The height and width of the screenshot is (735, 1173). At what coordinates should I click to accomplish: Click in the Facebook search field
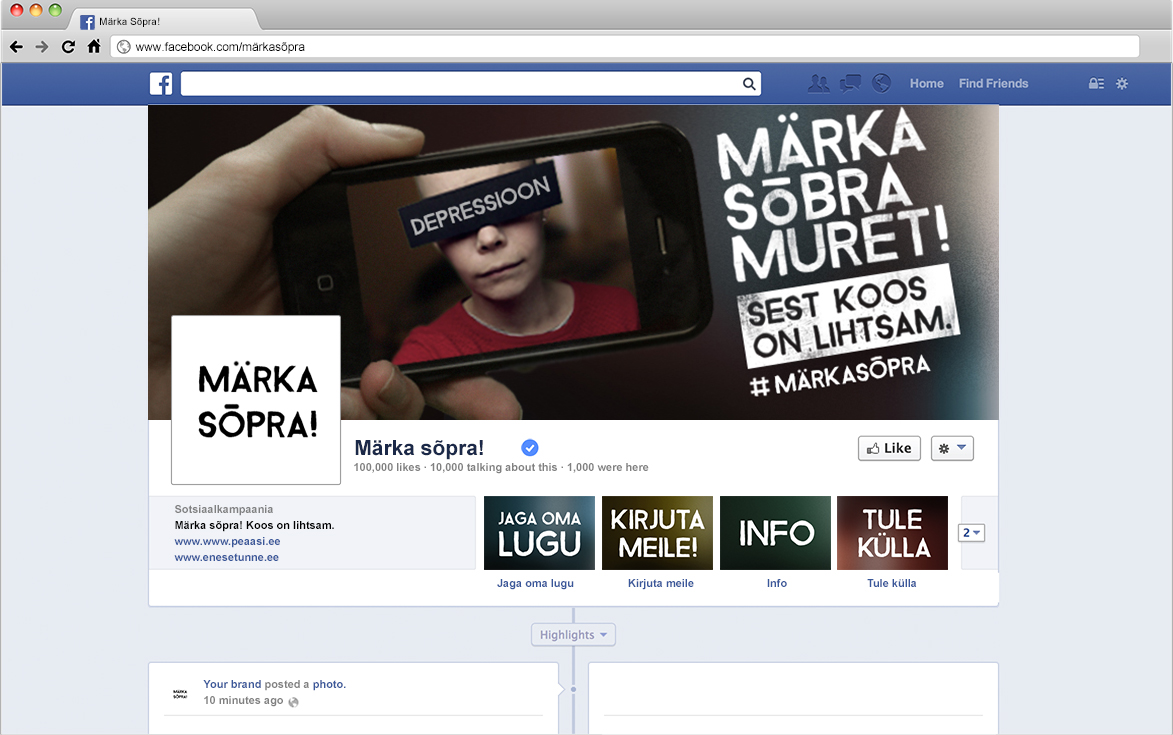tap(460, 84)
